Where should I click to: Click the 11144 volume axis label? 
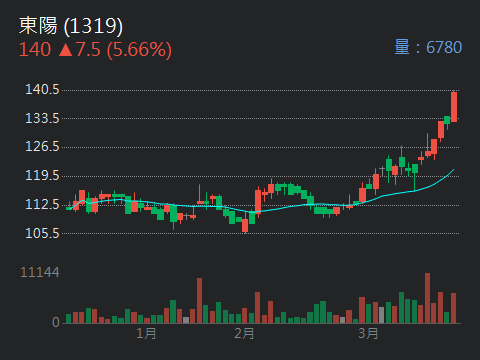pyautogui.click(x=40, y=272)
